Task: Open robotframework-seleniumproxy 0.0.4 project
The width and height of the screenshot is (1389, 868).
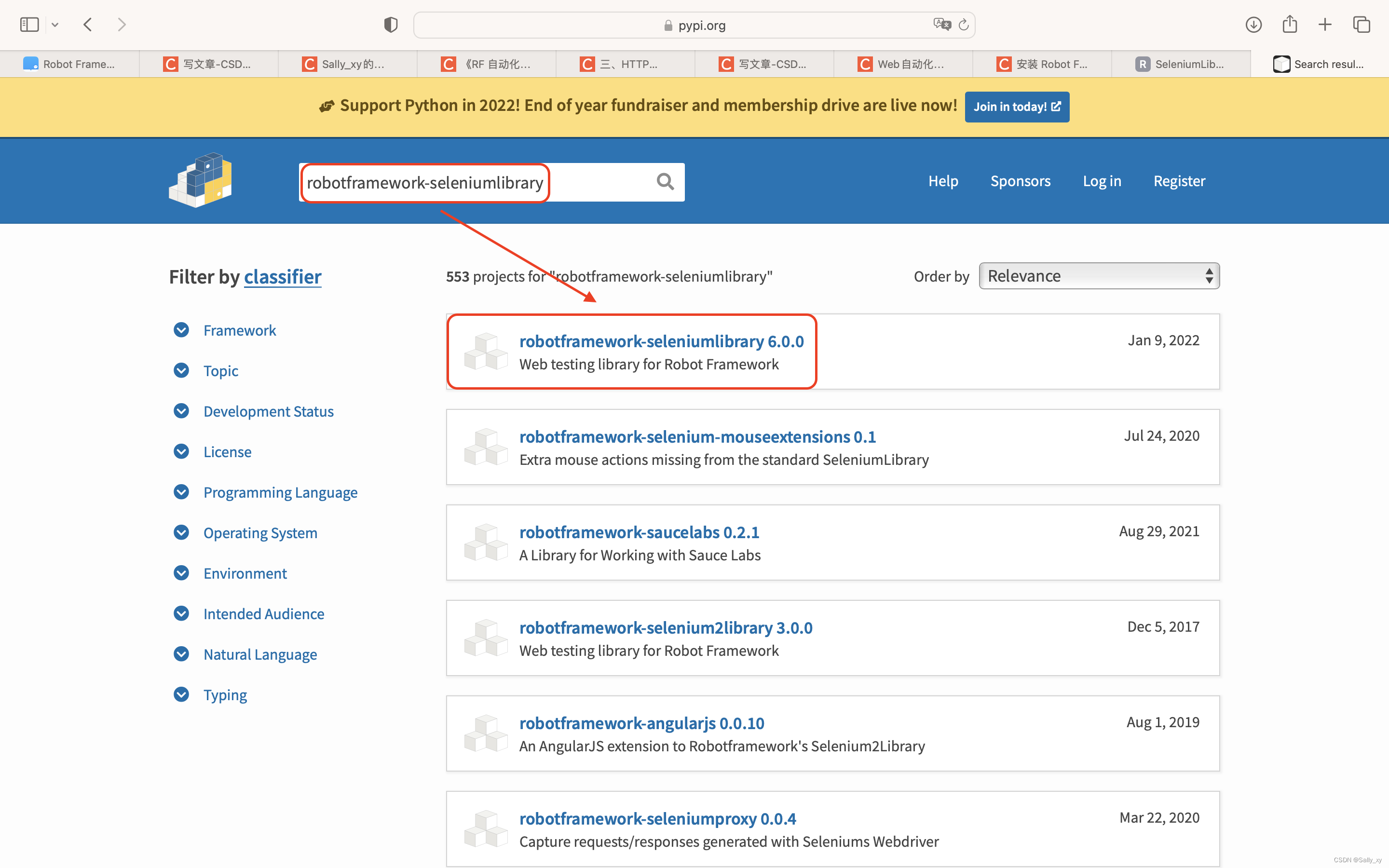Action: point(657,819)
